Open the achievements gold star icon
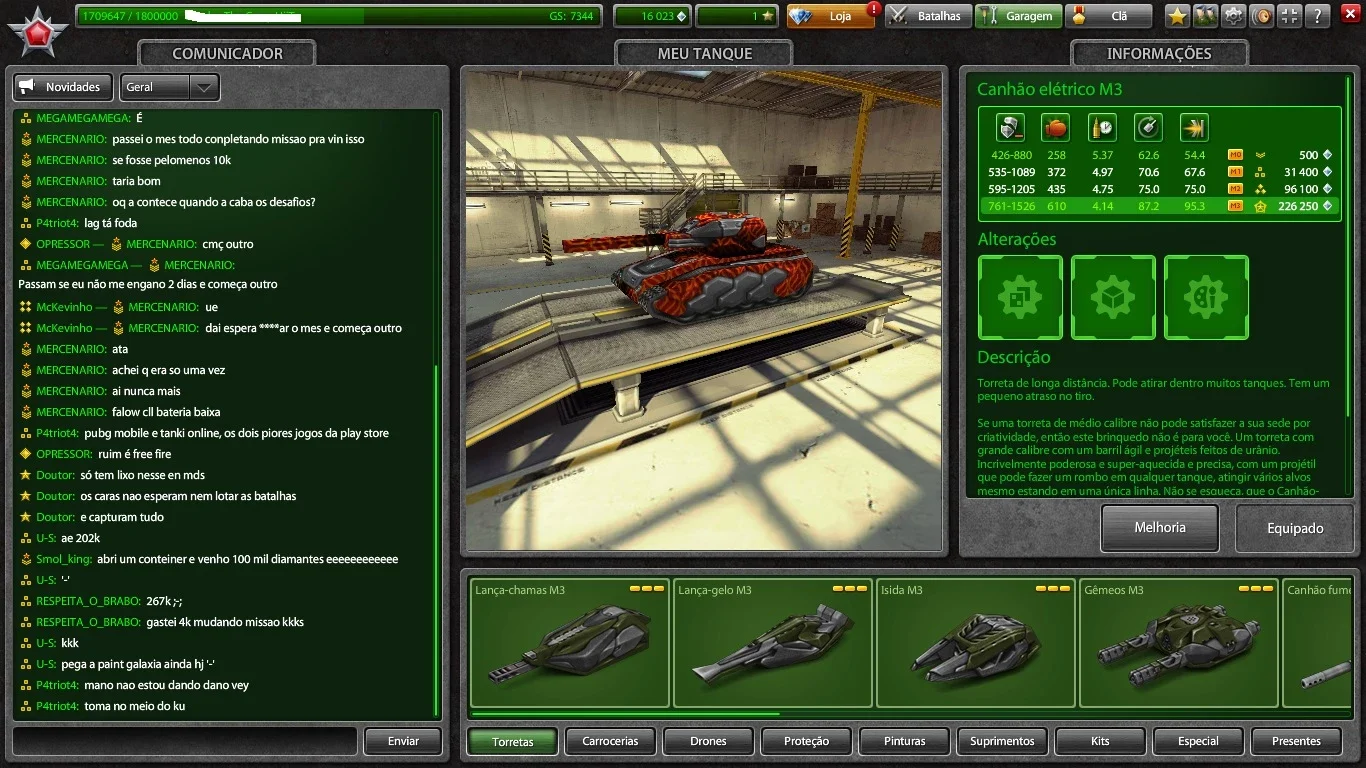Viewport: 1366px width, 768px height. click(1177, 16)
